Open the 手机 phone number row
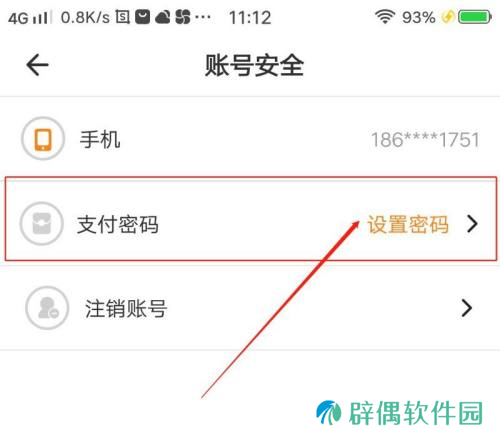 click(x=250, y=139)
